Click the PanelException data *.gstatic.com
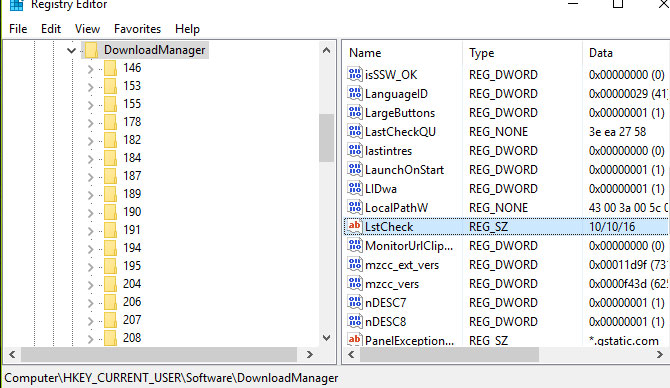The height and width of the screenshot is (388, 670). [624, 341]
